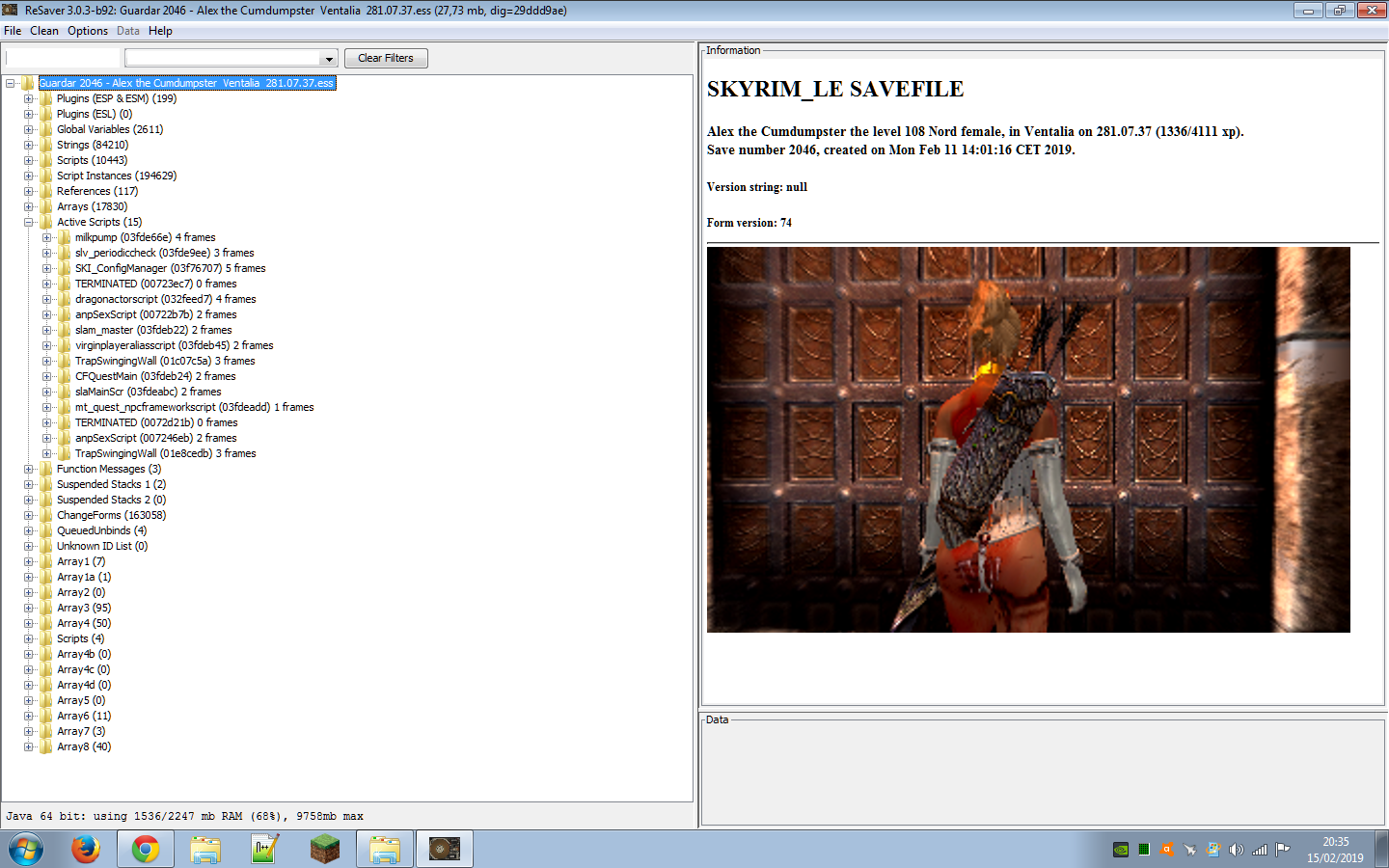Collapse the root Guardar 2046 save node
This screenshot has height=868, width=1389.
coord(10,83)
